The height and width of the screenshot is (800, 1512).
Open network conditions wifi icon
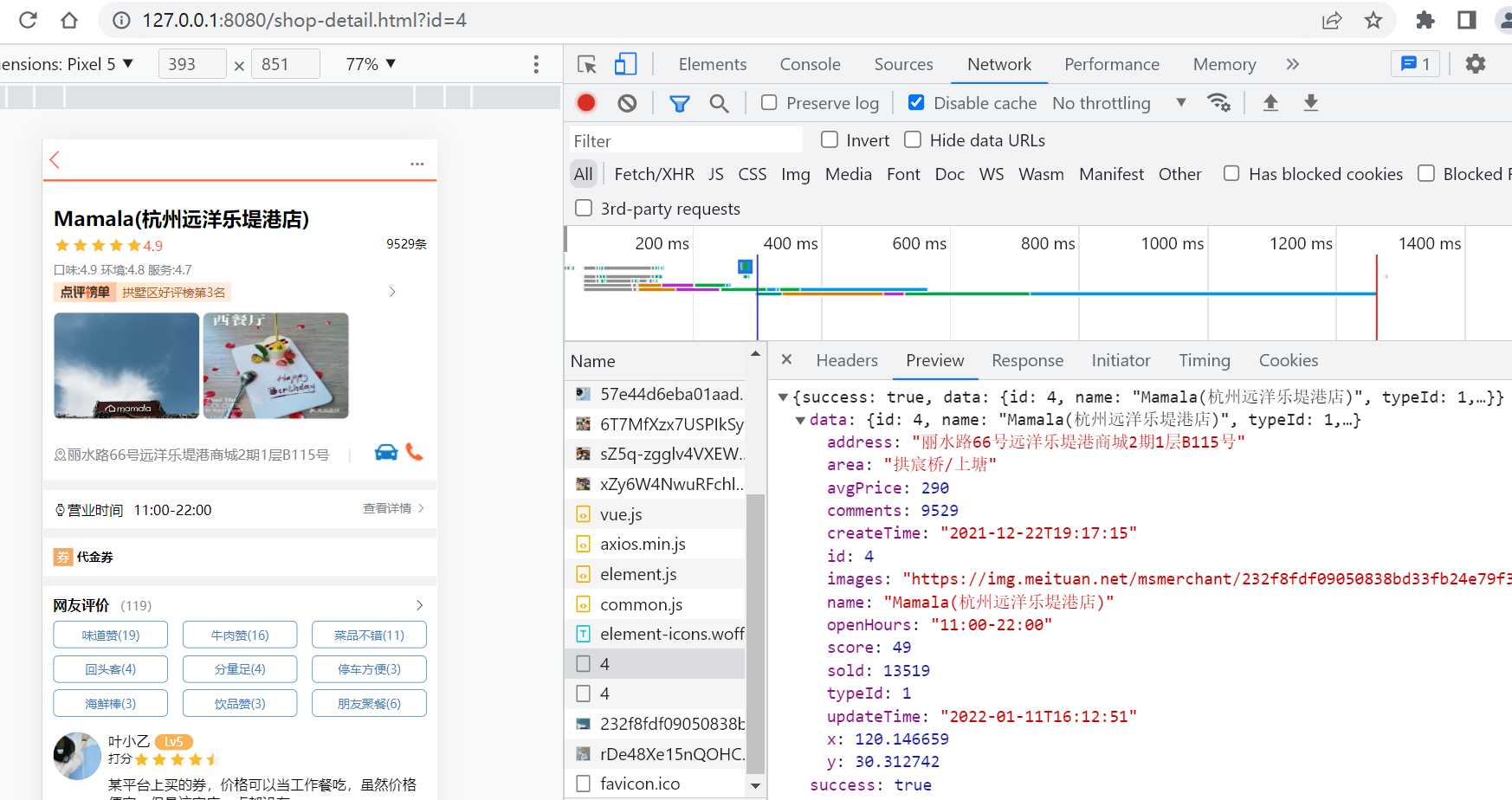pos(1219,103)
